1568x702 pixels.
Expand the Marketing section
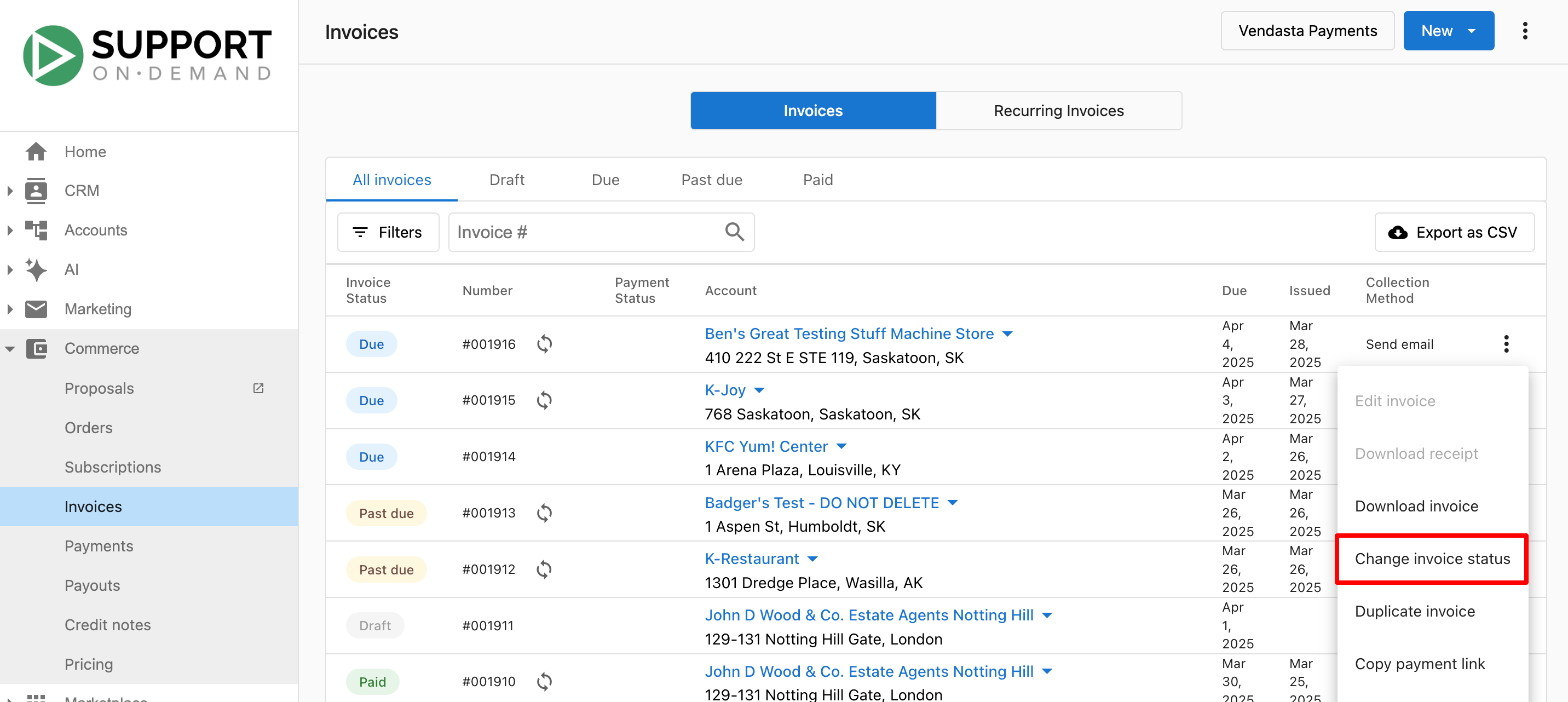(x=10, y=309)
